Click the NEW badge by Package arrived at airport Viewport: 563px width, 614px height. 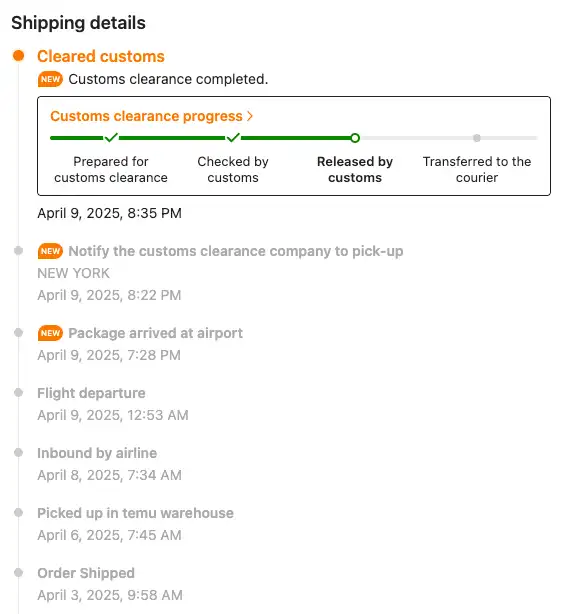50,333
